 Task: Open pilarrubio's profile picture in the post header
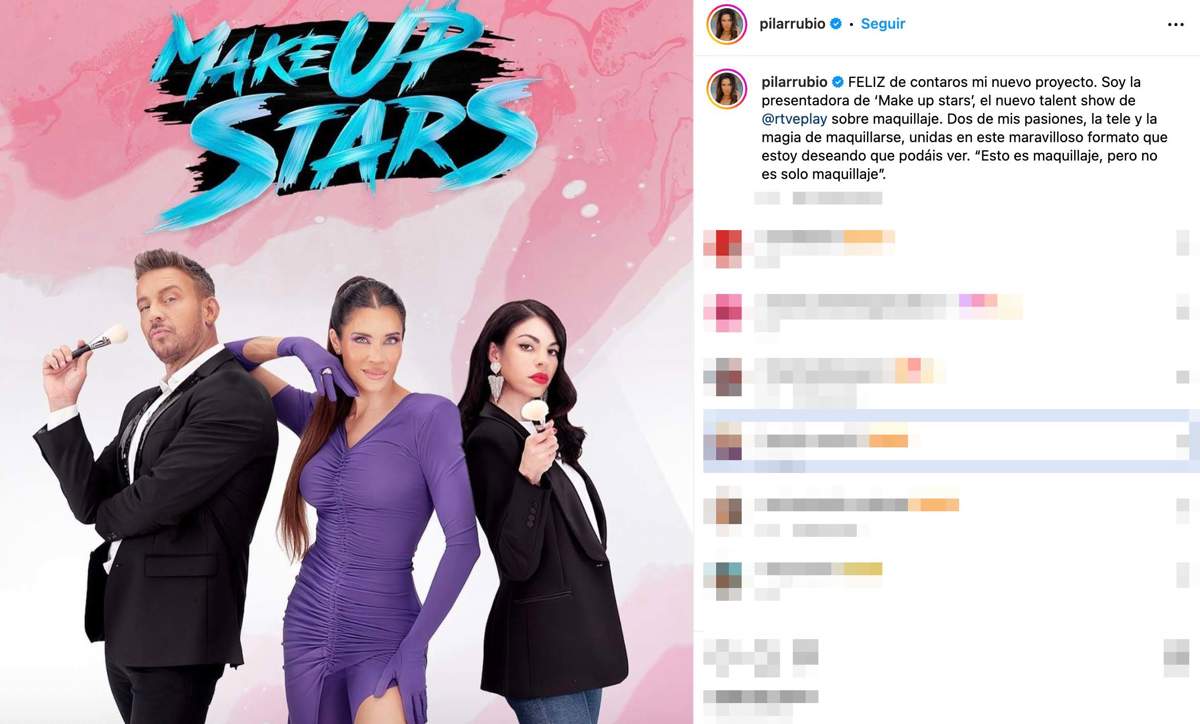[x=727, y=24]
